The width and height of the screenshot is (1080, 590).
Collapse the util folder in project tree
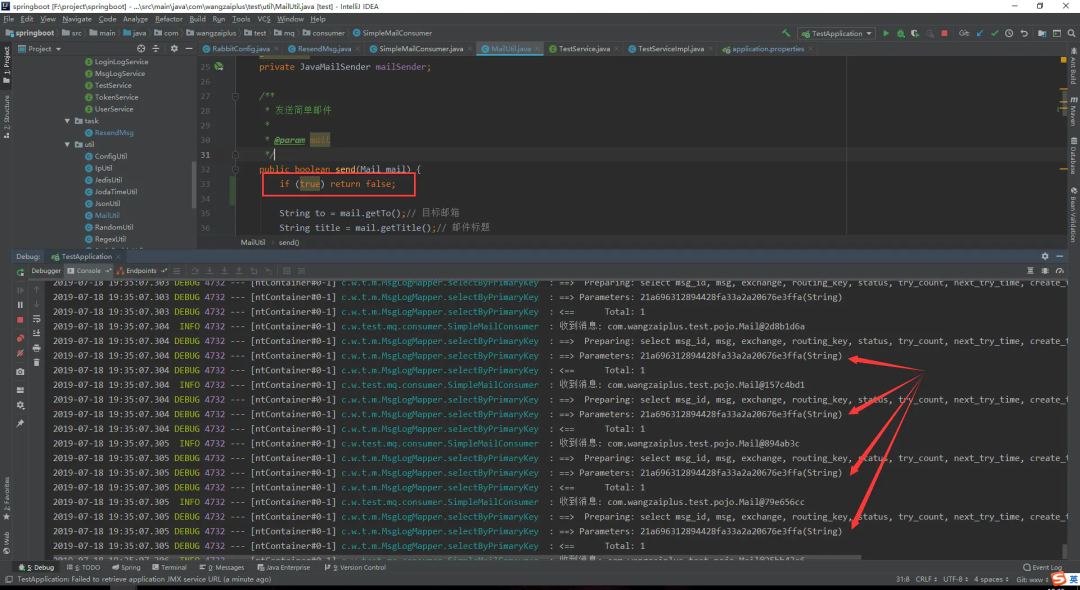pos(68,145)
